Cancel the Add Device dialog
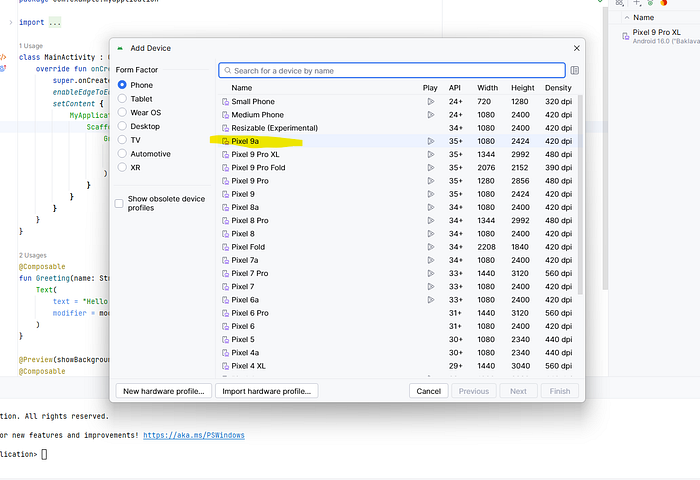 [429, 391]
